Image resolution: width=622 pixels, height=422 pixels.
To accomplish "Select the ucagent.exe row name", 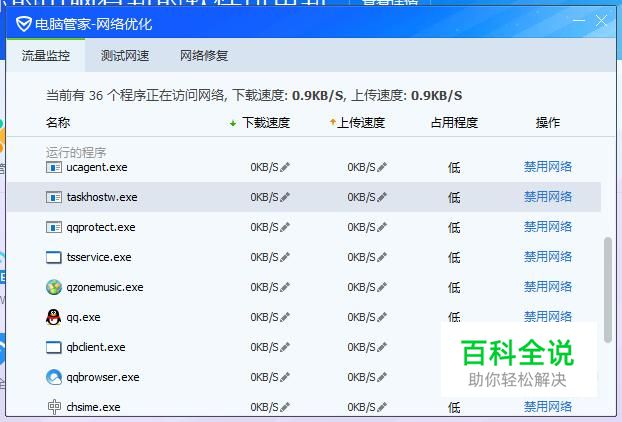I will 97,167.
